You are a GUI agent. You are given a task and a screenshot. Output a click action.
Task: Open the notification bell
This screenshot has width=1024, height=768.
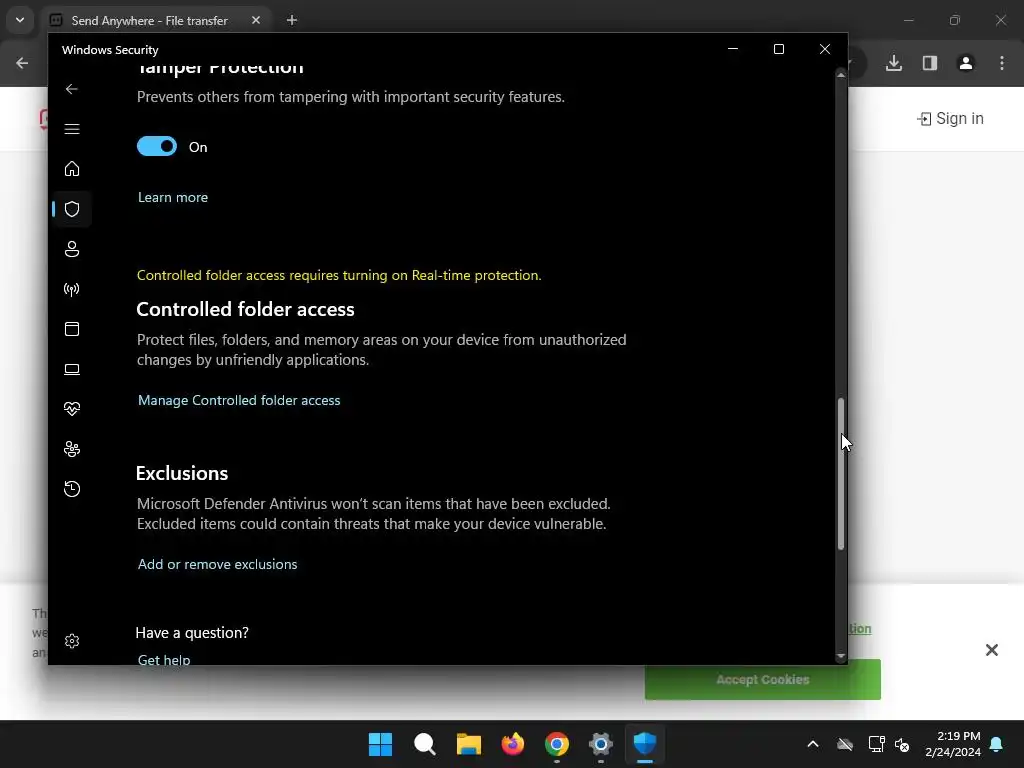(x=997, y=744)
